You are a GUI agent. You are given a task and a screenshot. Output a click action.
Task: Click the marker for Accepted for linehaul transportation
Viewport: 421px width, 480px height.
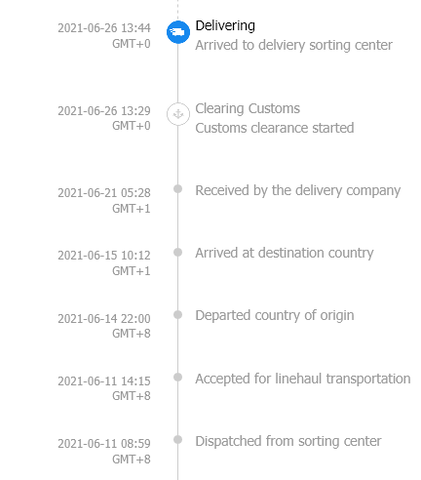[178, 377]
